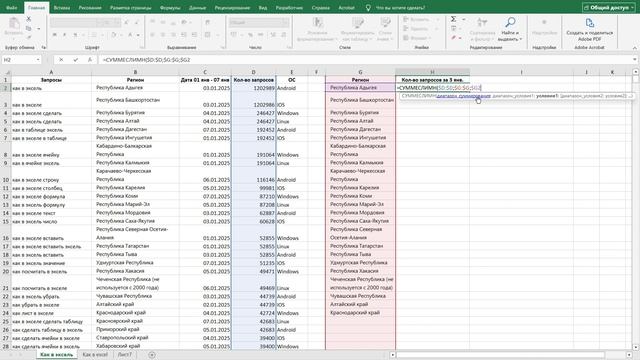Screen dimensions: 640x360
Task: Click Merge and Center icon
Action: tap(208, 35)
